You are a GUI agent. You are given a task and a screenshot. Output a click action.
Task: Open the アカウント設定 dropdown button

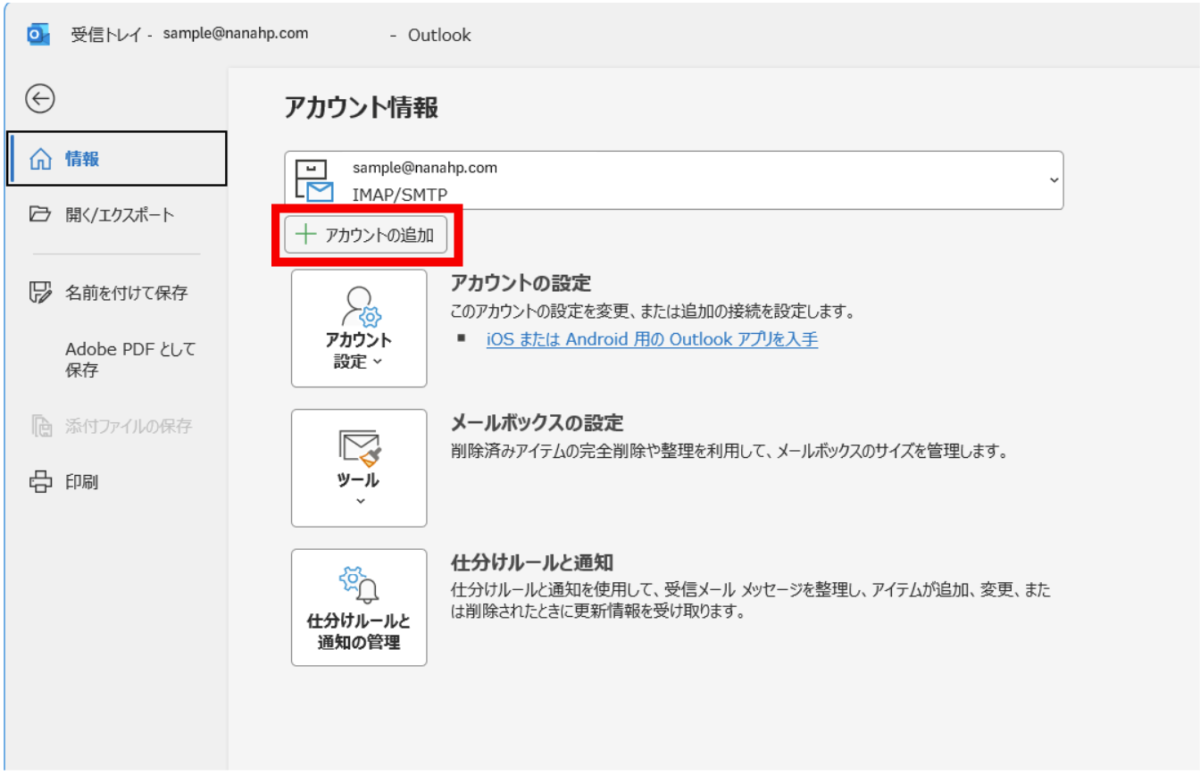[358, 328]
